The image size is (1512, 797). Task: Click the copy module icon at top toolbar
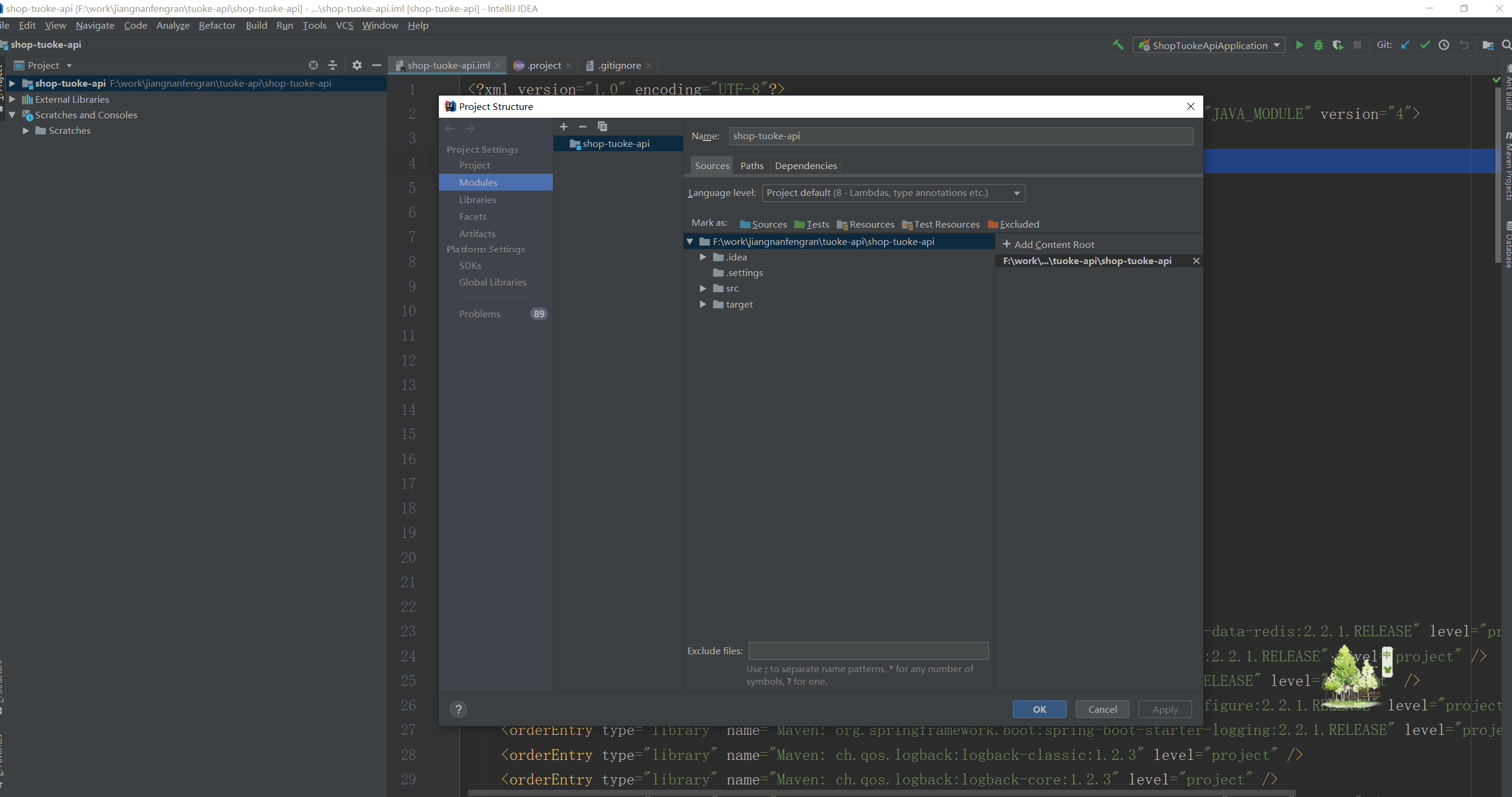(x=602, y=125)
